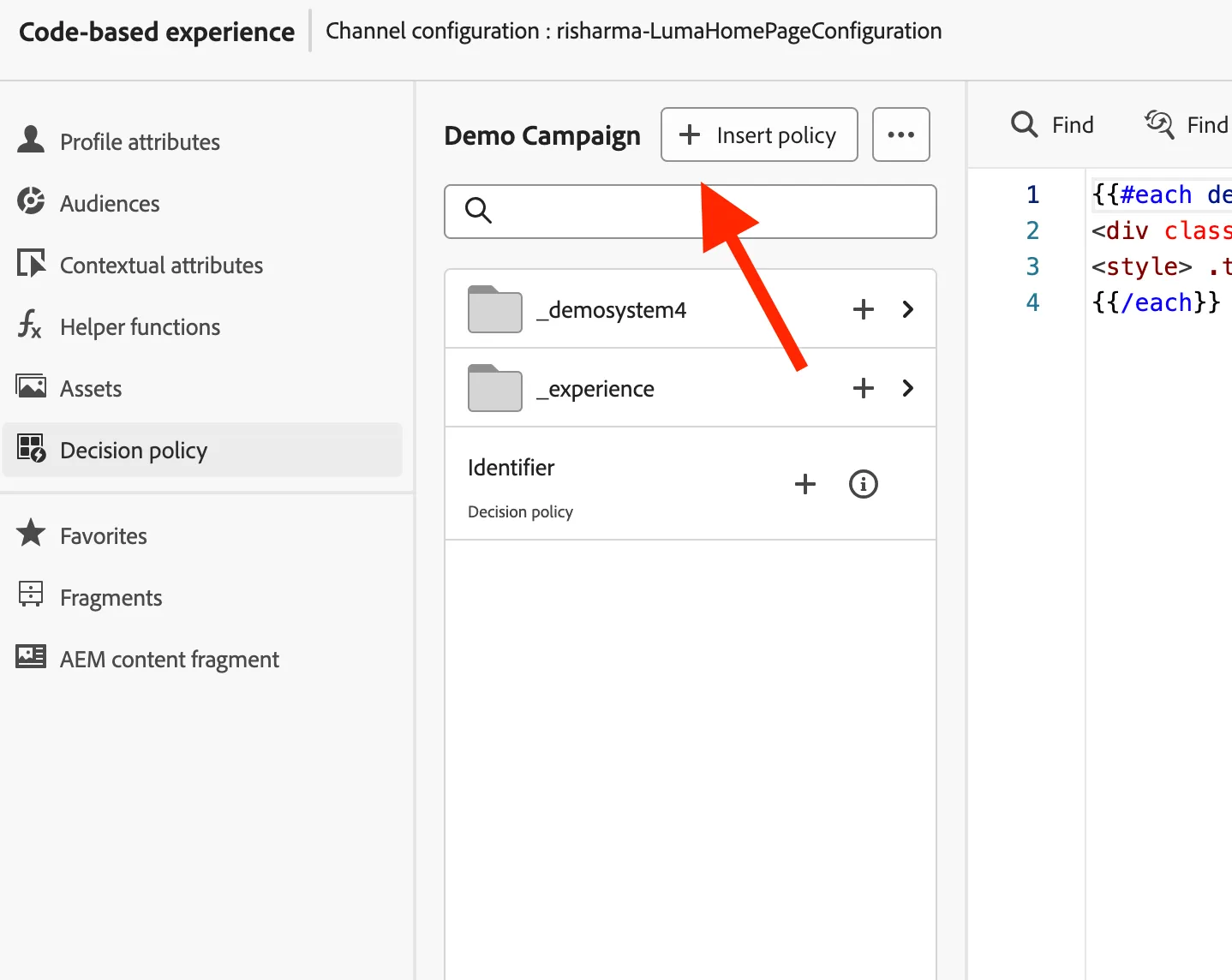Add Identifier with its plus icon

tap(805, 484)
